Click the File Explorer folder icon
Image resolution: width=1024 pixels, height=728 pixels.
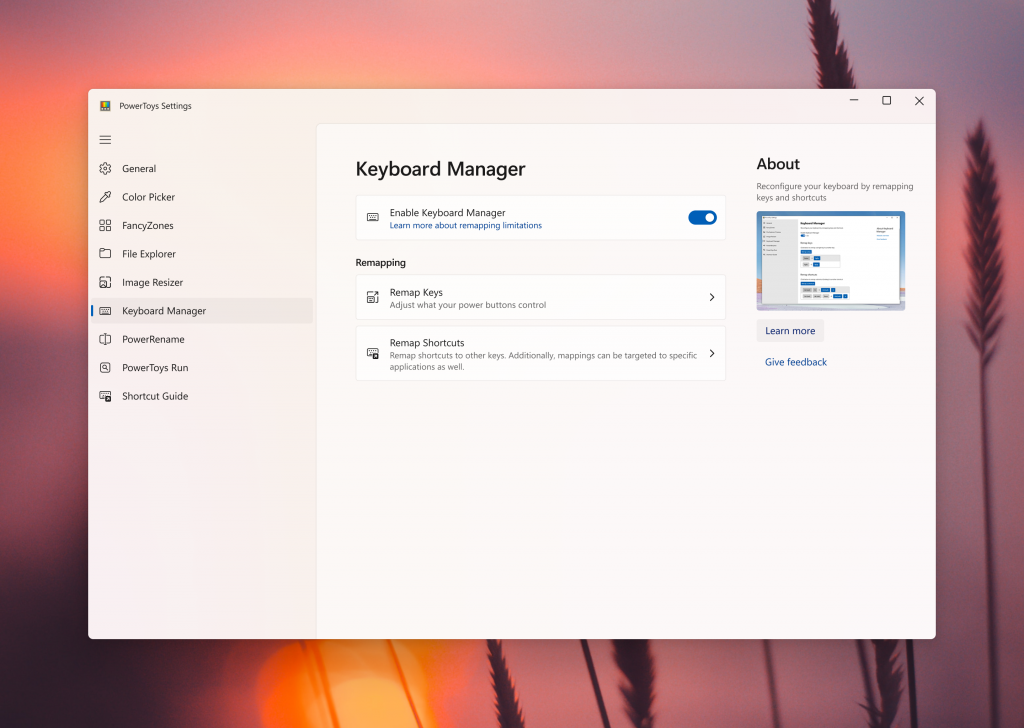105,254
